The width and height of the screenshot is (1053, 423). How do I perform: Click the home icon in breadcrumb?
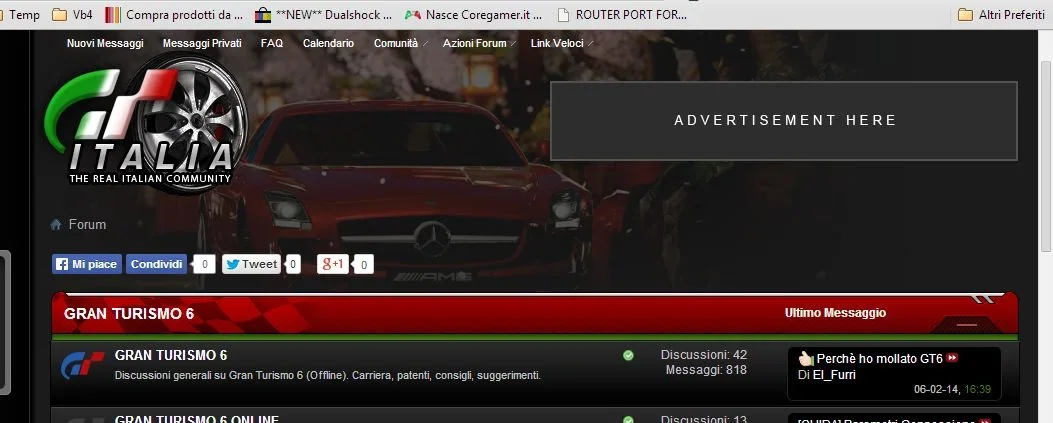click(x=56, y=224)
